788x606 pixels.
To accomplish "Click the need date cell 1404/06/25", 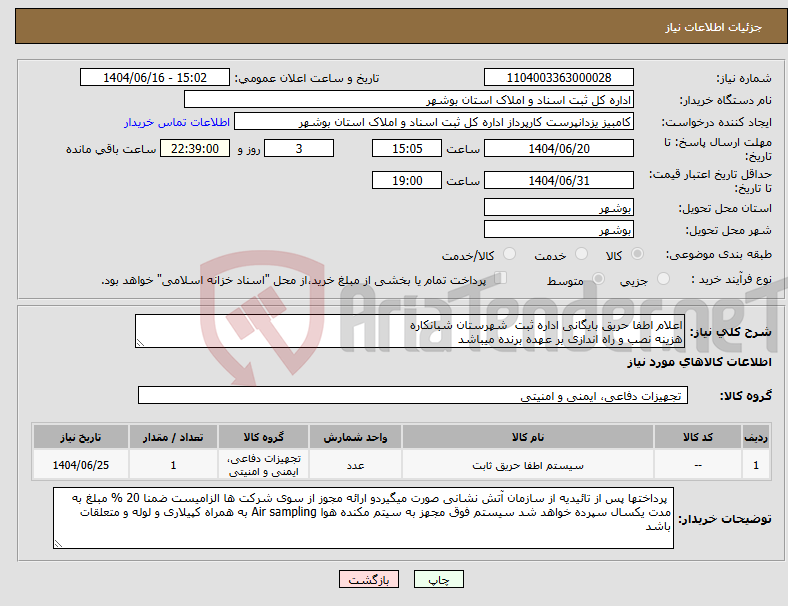I will [x=81, y=465].
